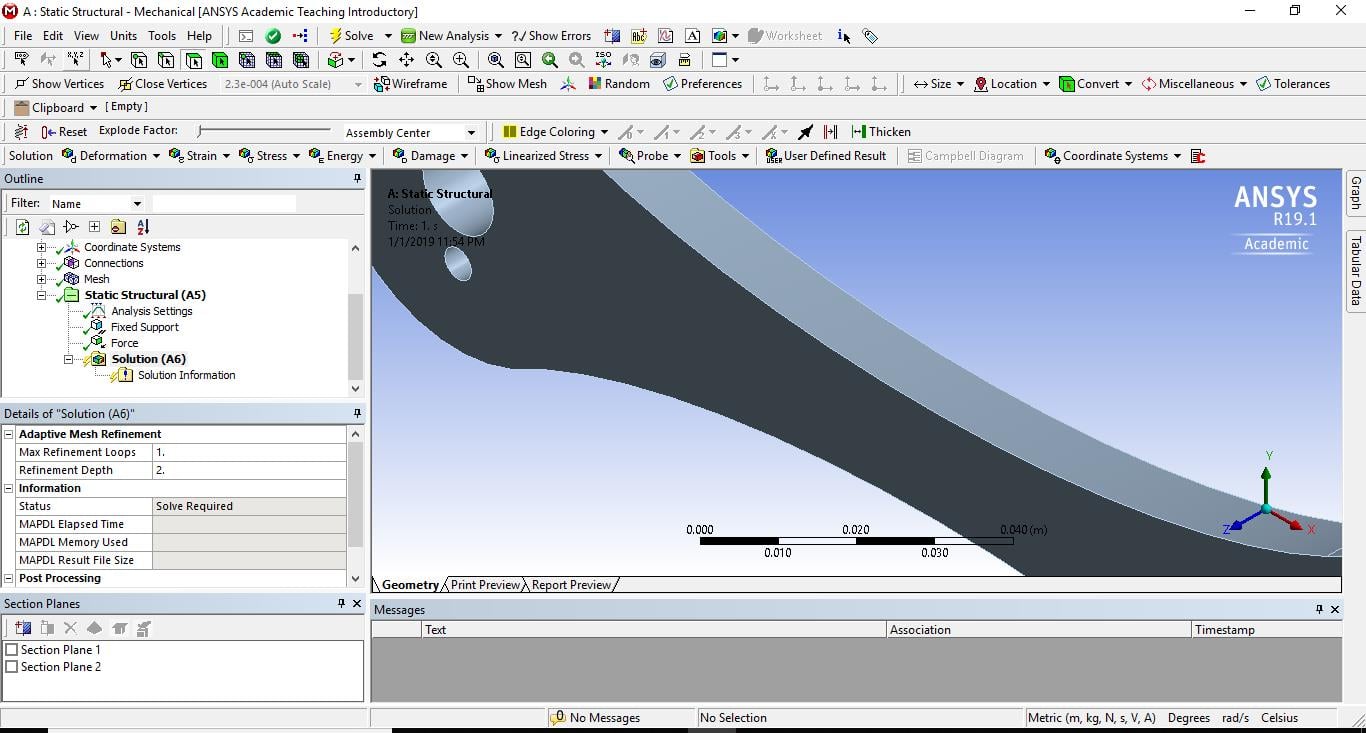Viewport: 1366px width, 733px height.
Task: Enable the Section Plane 1 checkbox
Action: tap(12, 650)
